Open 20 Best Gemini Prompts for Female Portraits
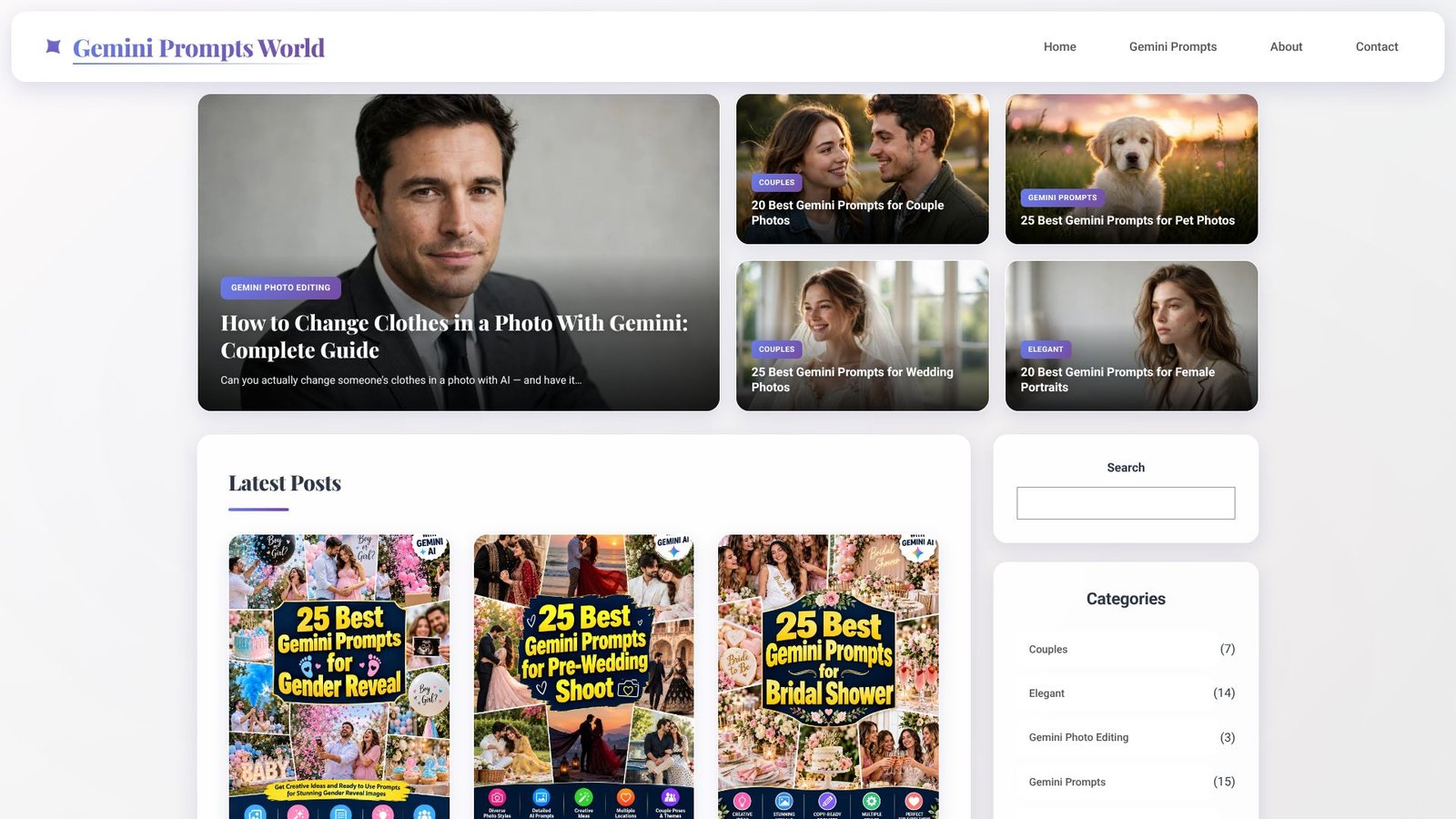 [1117, 379]
